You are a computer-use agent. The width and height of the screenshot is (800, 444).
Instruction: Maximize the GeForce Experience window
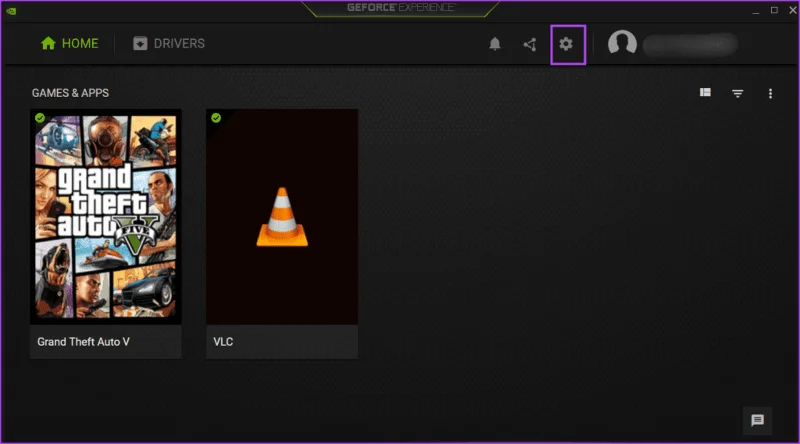pos(774,10)
